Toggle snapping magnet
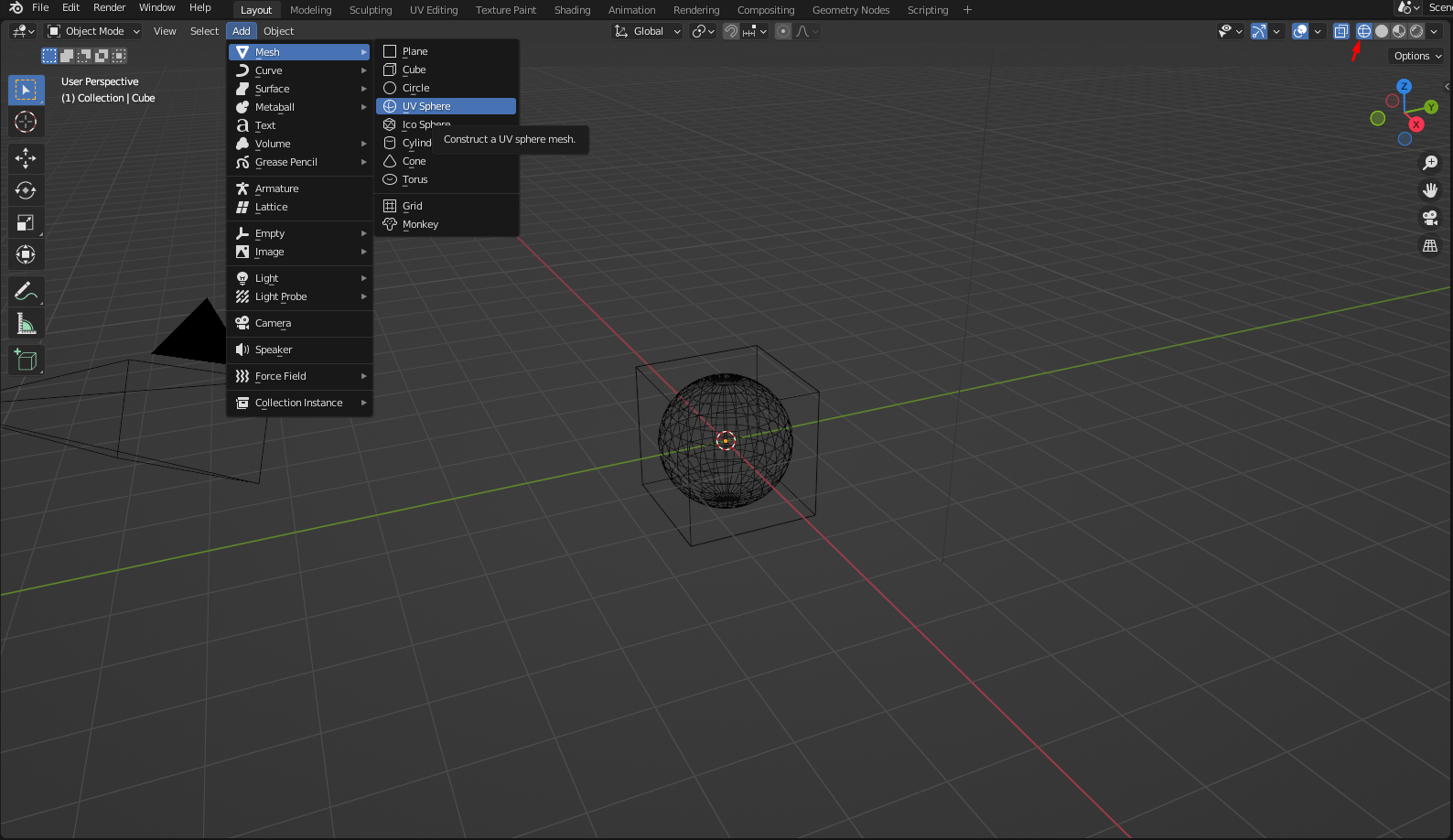This screenshot has width=1453, height=840. pos(731,31)
